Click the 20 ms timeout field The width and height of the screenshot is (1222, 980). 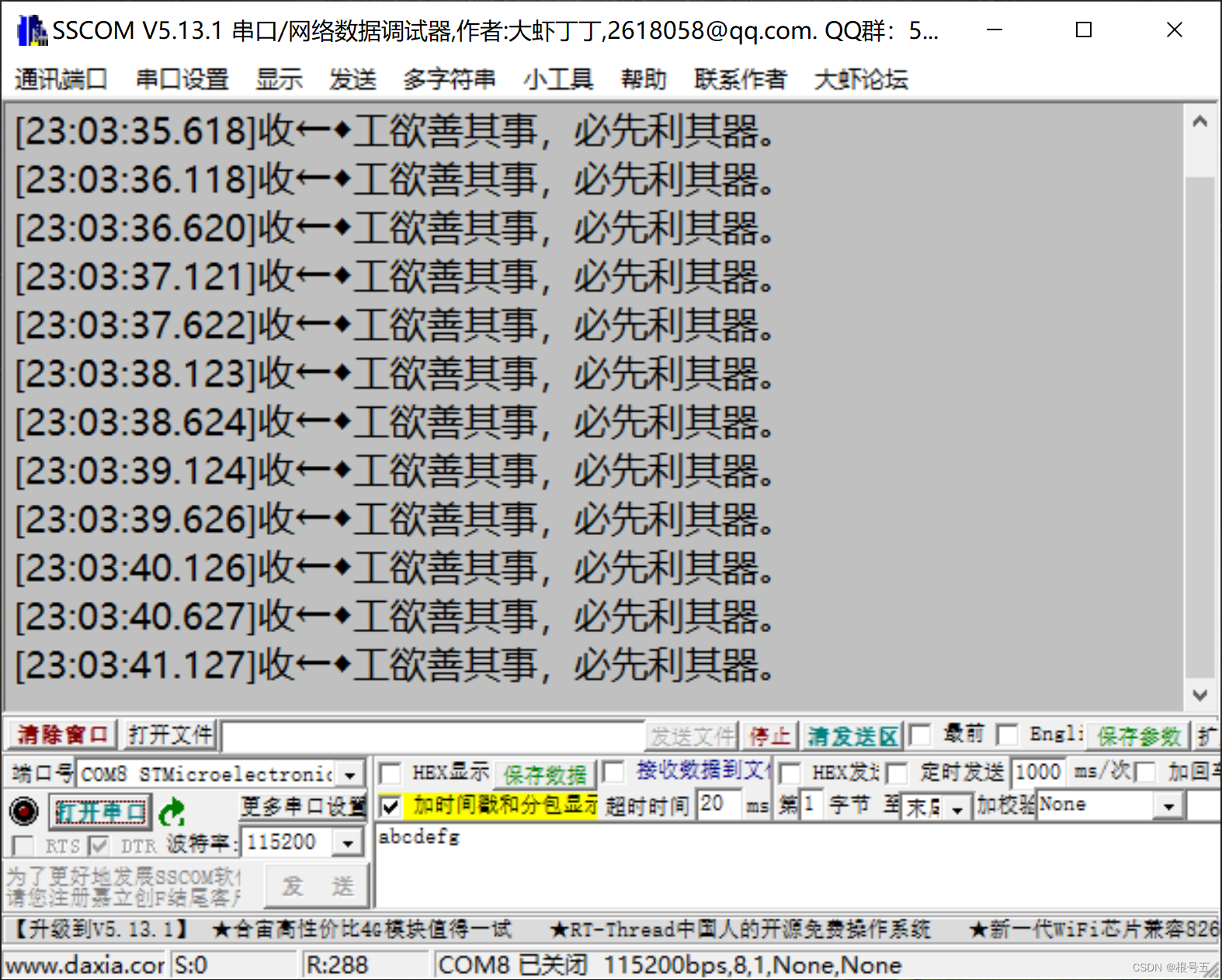point(718,804)
